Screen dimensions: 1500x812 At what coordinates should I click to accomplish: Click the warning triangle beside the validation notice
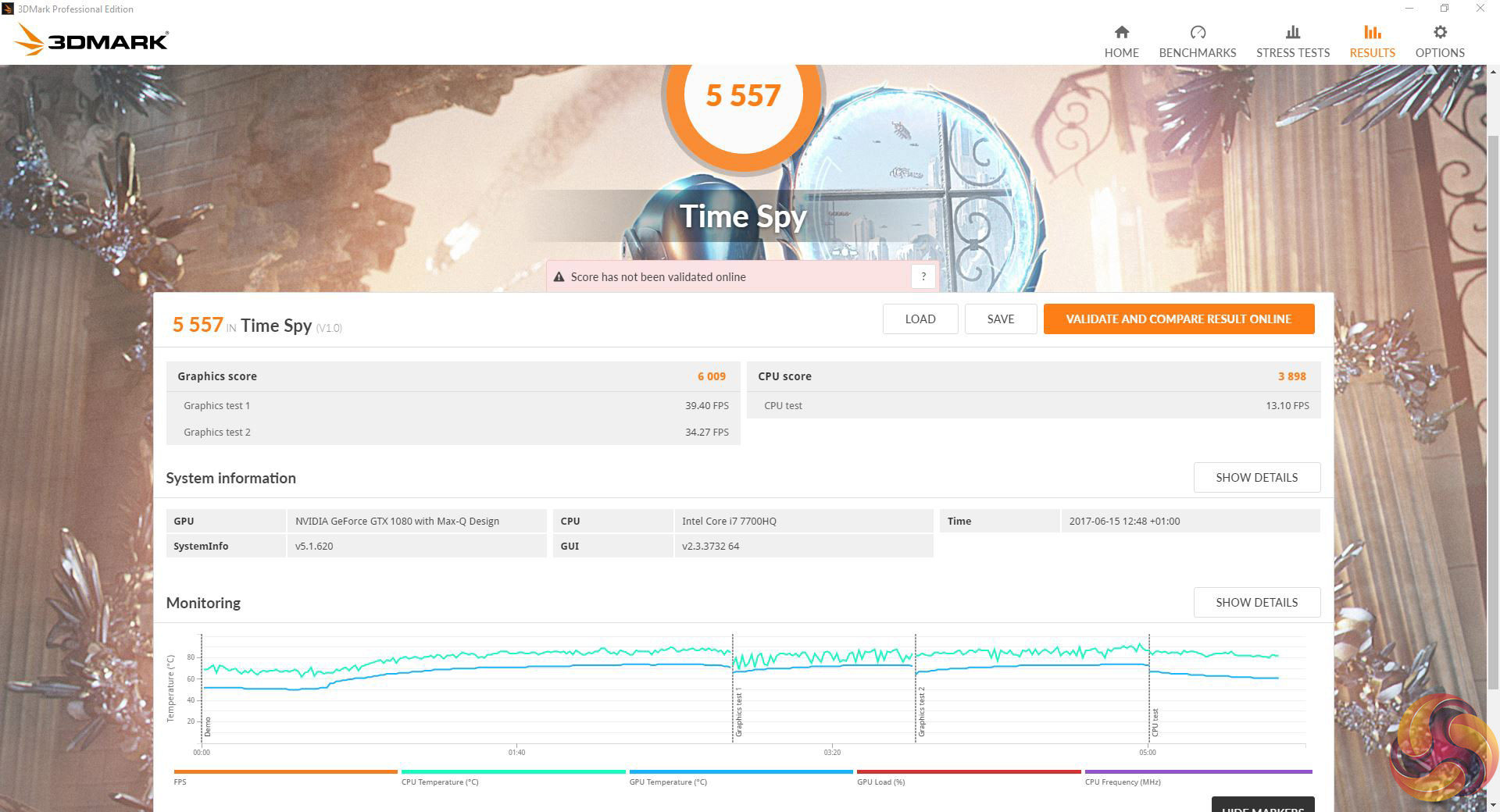tap(559, 277)
